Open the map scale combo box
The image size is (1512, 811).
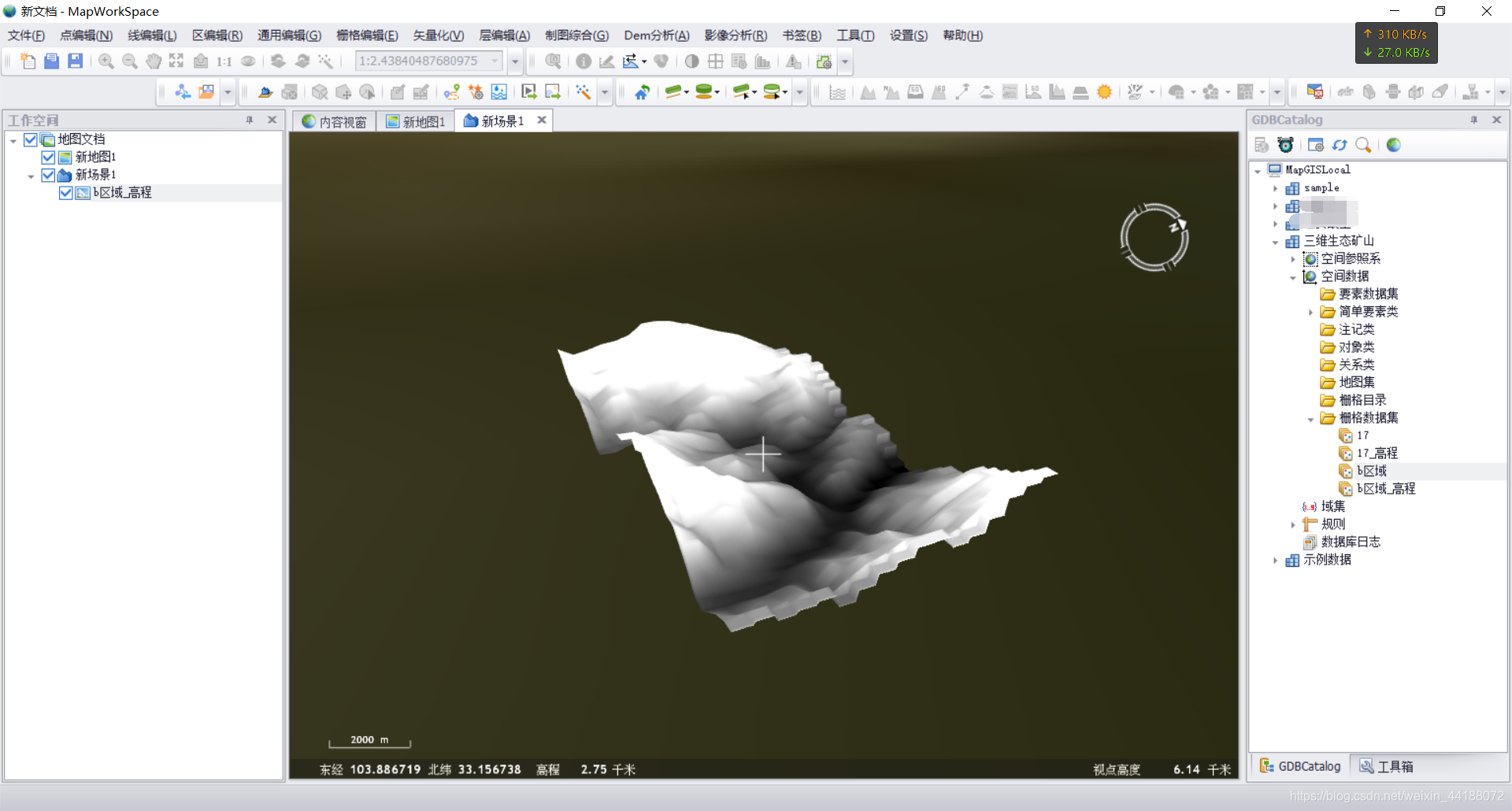(x=429, y=61)
